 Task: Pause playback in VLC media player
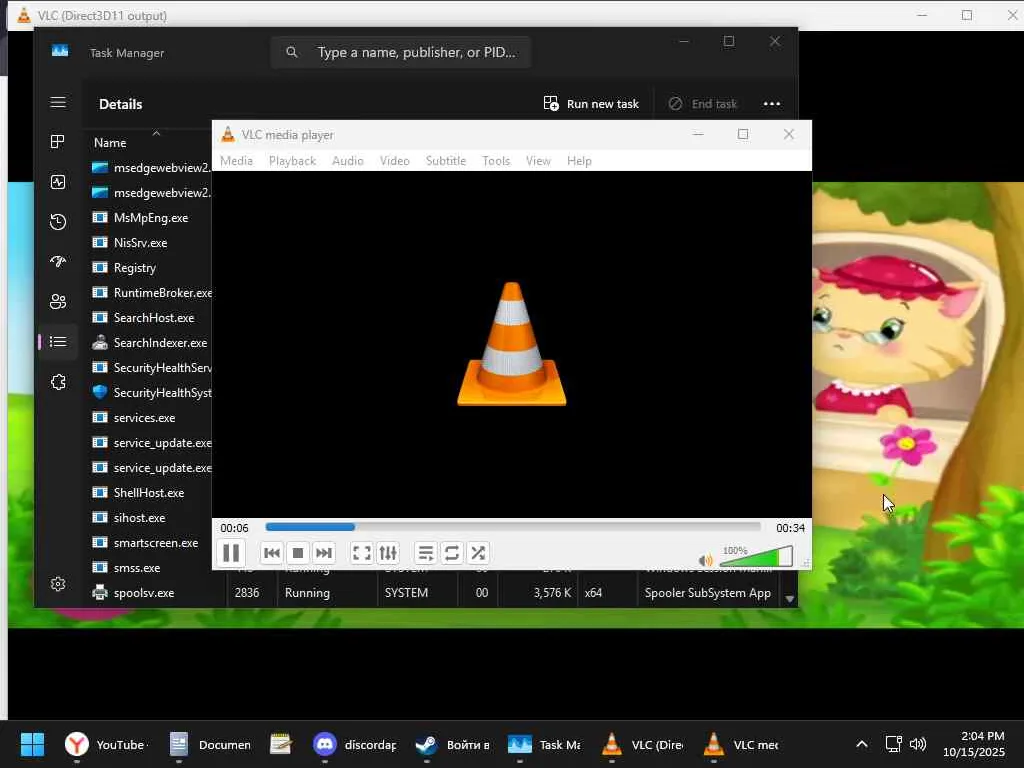[x=231, y=553]
